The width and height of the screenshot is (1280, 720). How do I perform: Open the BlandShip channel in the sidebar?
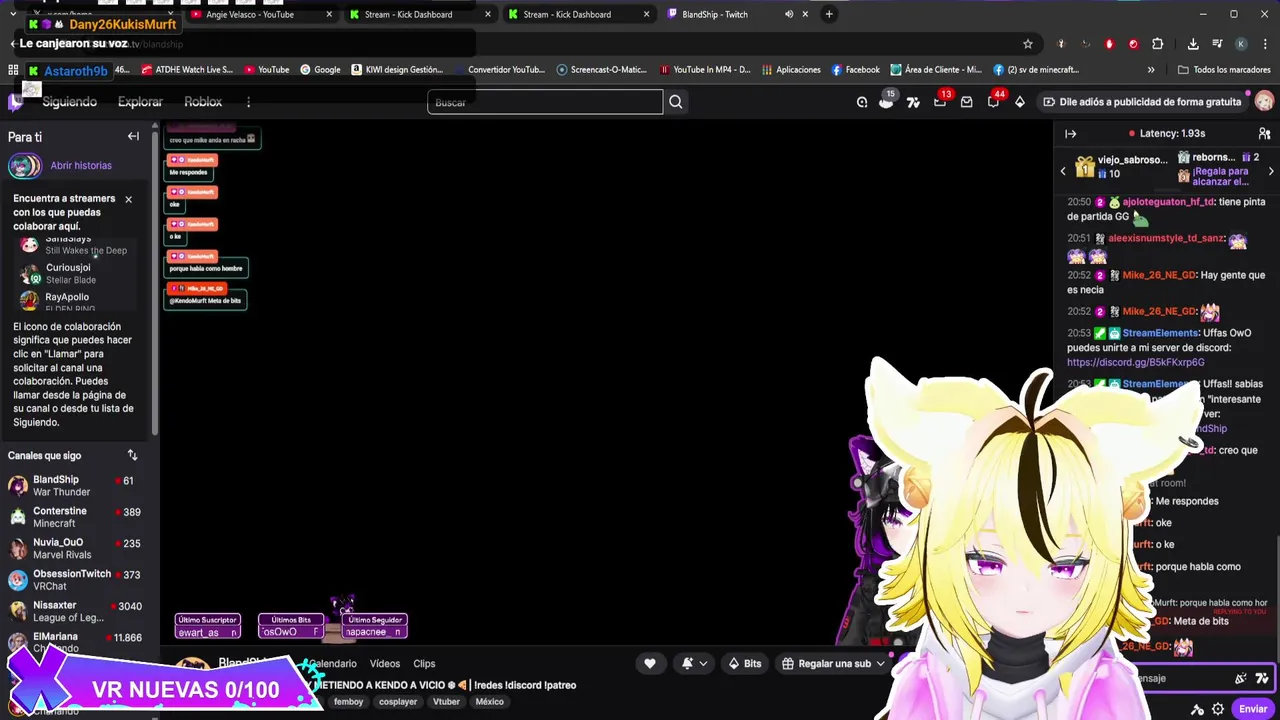click(x=75, y=486)
